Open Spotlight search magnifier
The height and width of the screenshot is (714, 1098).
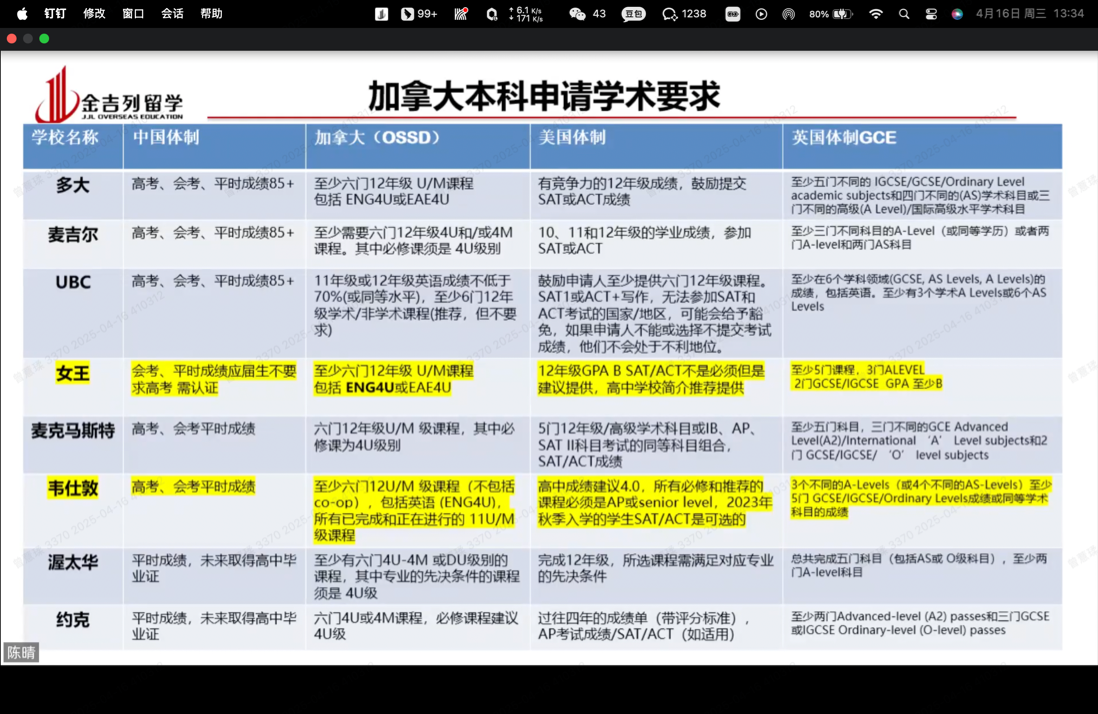tap(904, 13)
